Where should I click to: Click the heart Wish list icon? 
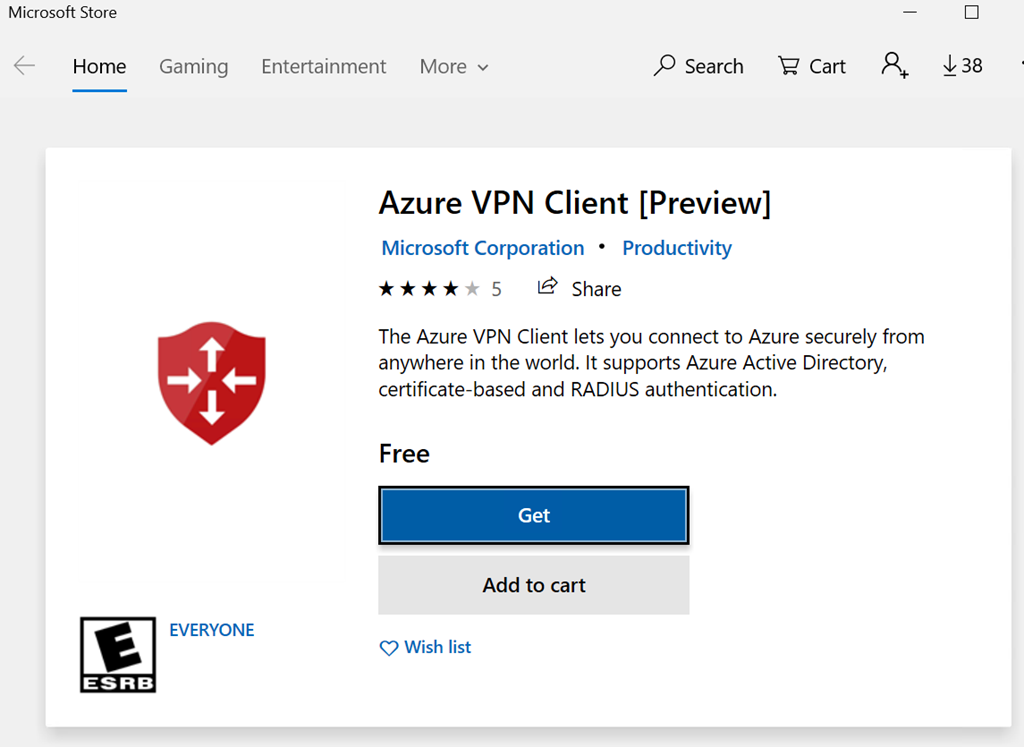tap(389, 648)
